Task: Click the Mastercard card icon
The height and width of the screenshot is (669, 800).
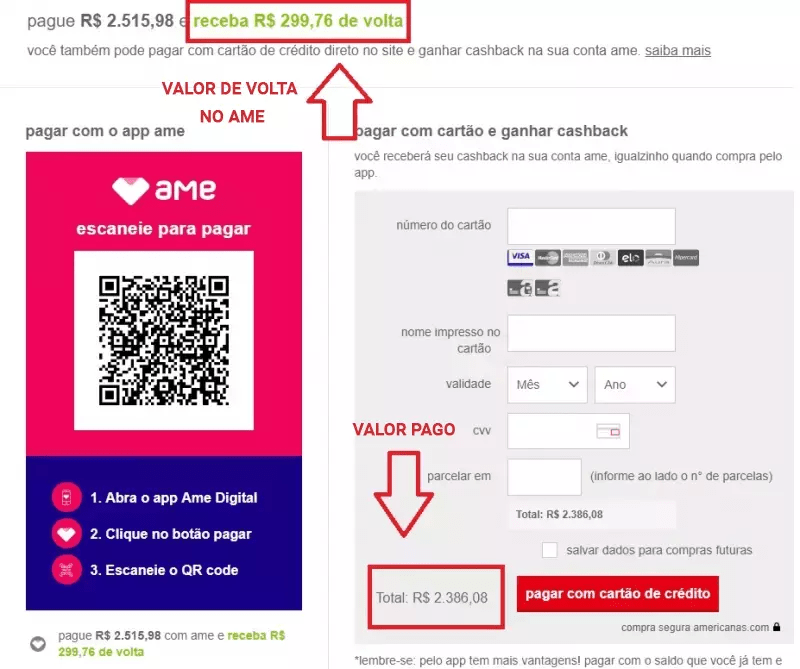Action: 547,258
